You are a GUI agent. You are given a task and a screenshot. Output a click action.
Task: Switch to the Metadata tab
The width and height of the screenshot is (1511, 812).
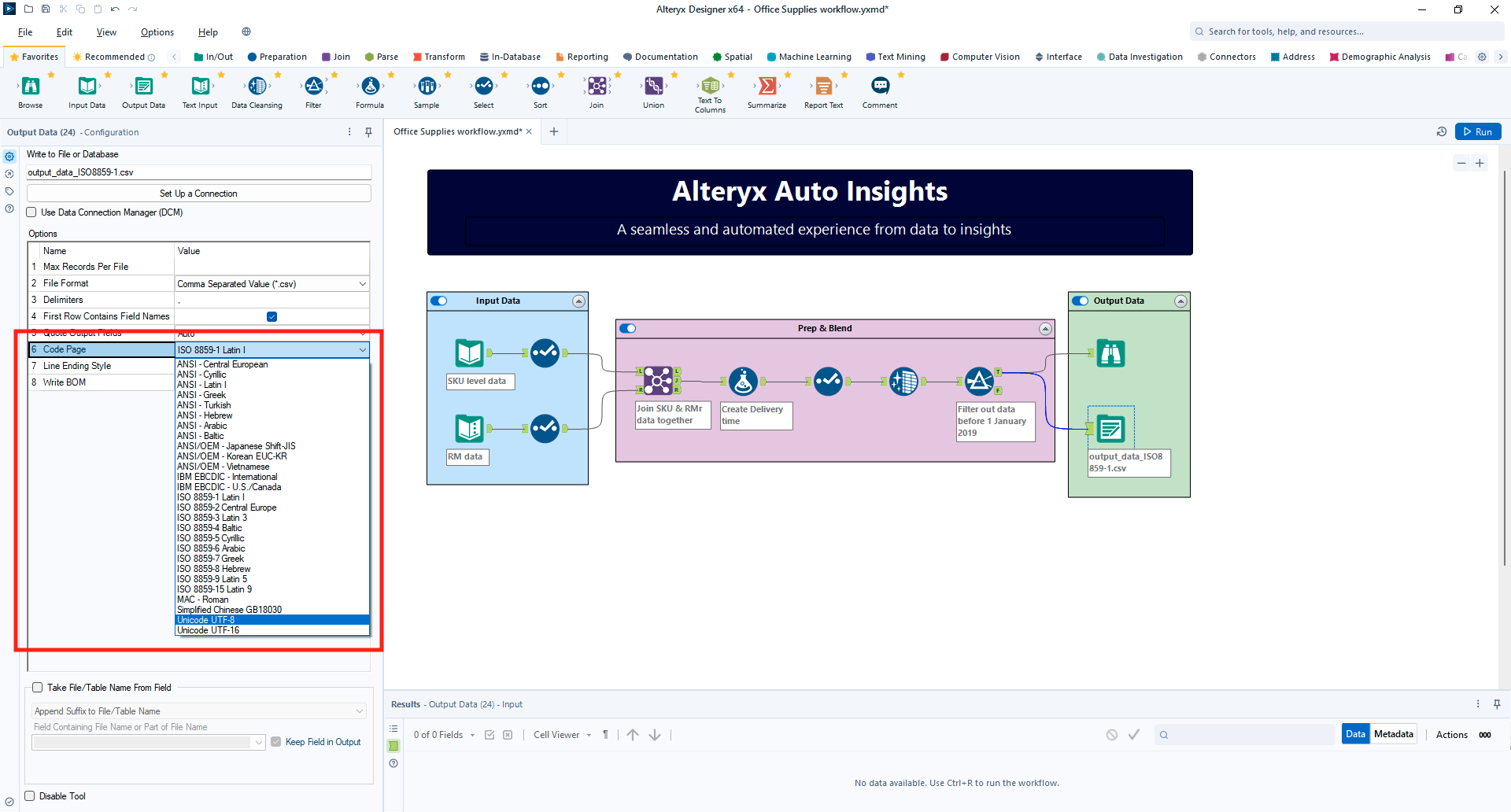coord(1393,734)
